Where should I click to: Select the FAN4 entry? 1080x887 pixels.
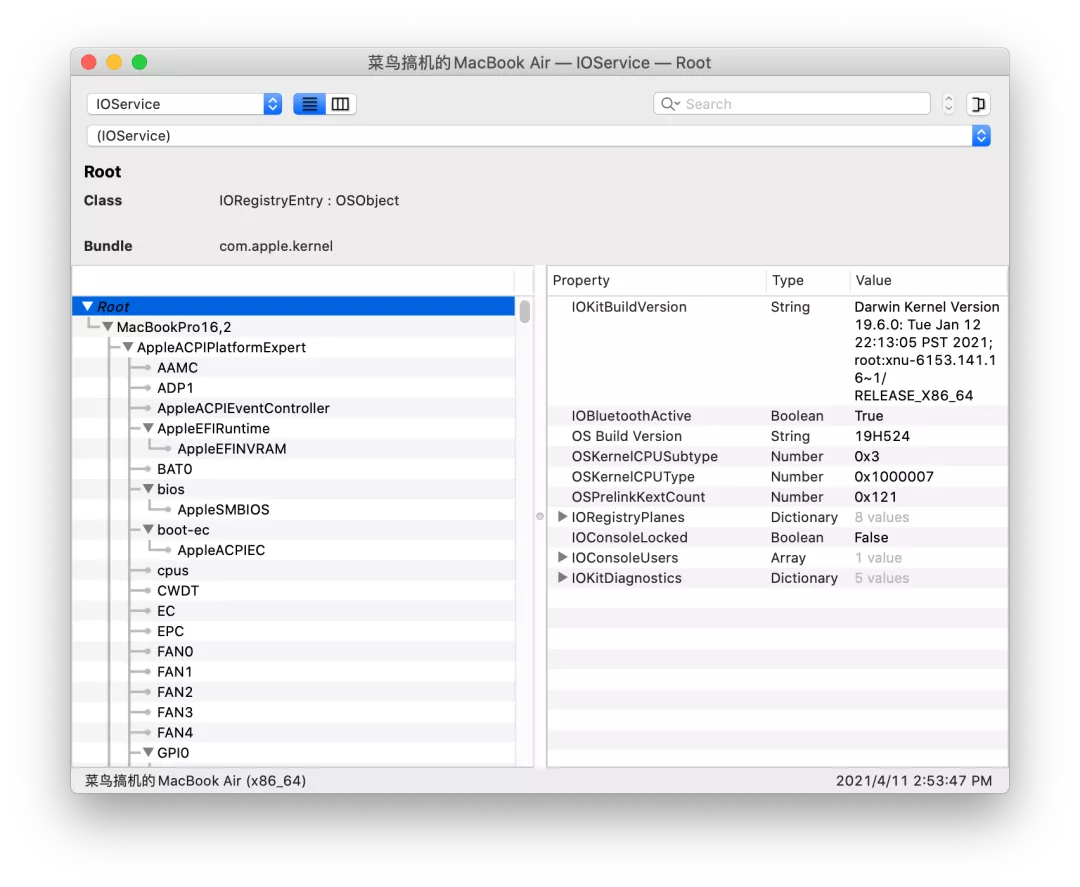click(175, 733)
